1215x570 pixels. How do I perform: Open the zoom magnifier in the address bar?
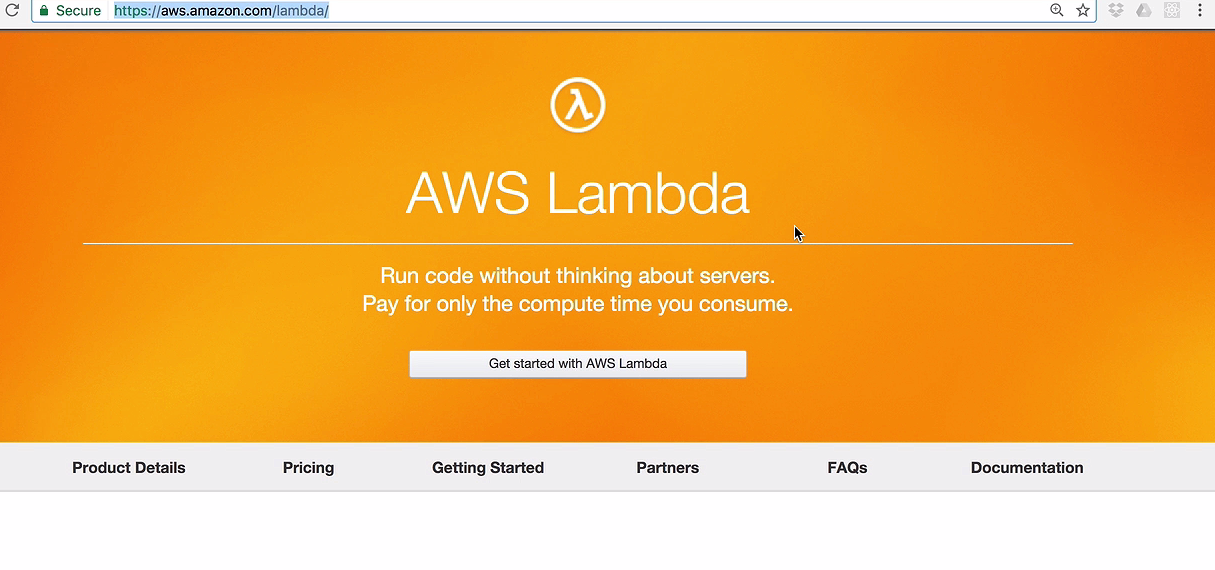pyautogui.click(x=1057, y=10)
